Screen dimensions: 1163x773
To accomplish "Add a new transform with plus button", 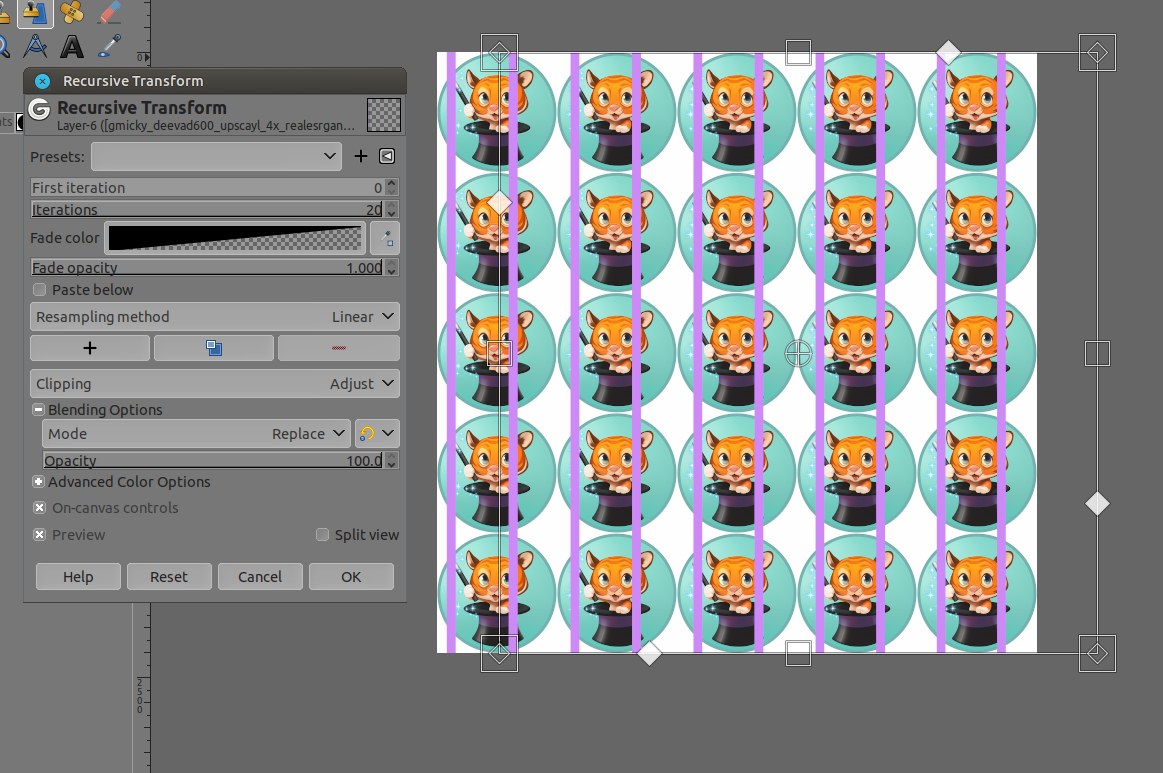I will 90,348.
